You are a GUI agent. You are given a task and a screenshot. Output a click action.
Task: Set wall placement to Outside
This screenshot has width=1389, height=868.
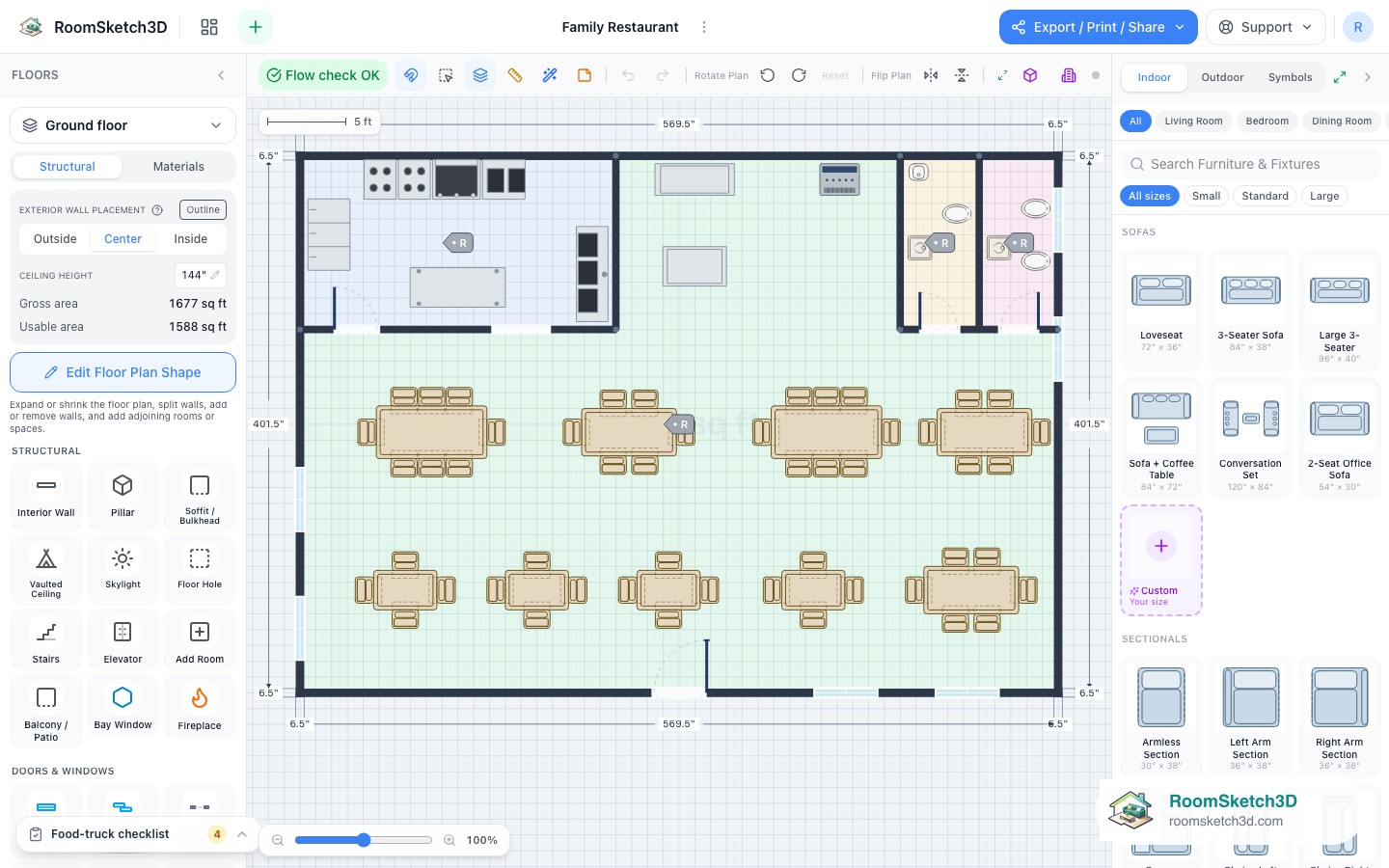pyautogui.click(x=55, y=239)
